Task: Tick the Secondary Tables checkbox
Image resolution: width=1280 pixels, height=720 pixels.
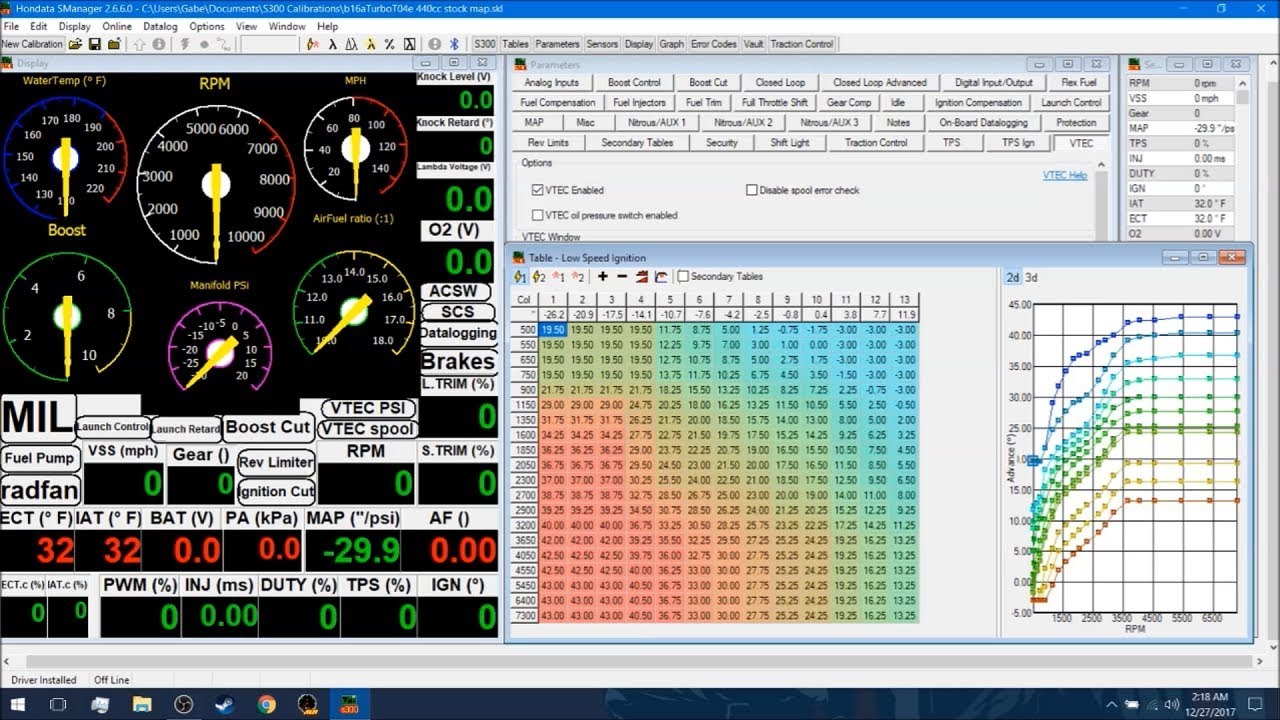Action: click(683, 277)
